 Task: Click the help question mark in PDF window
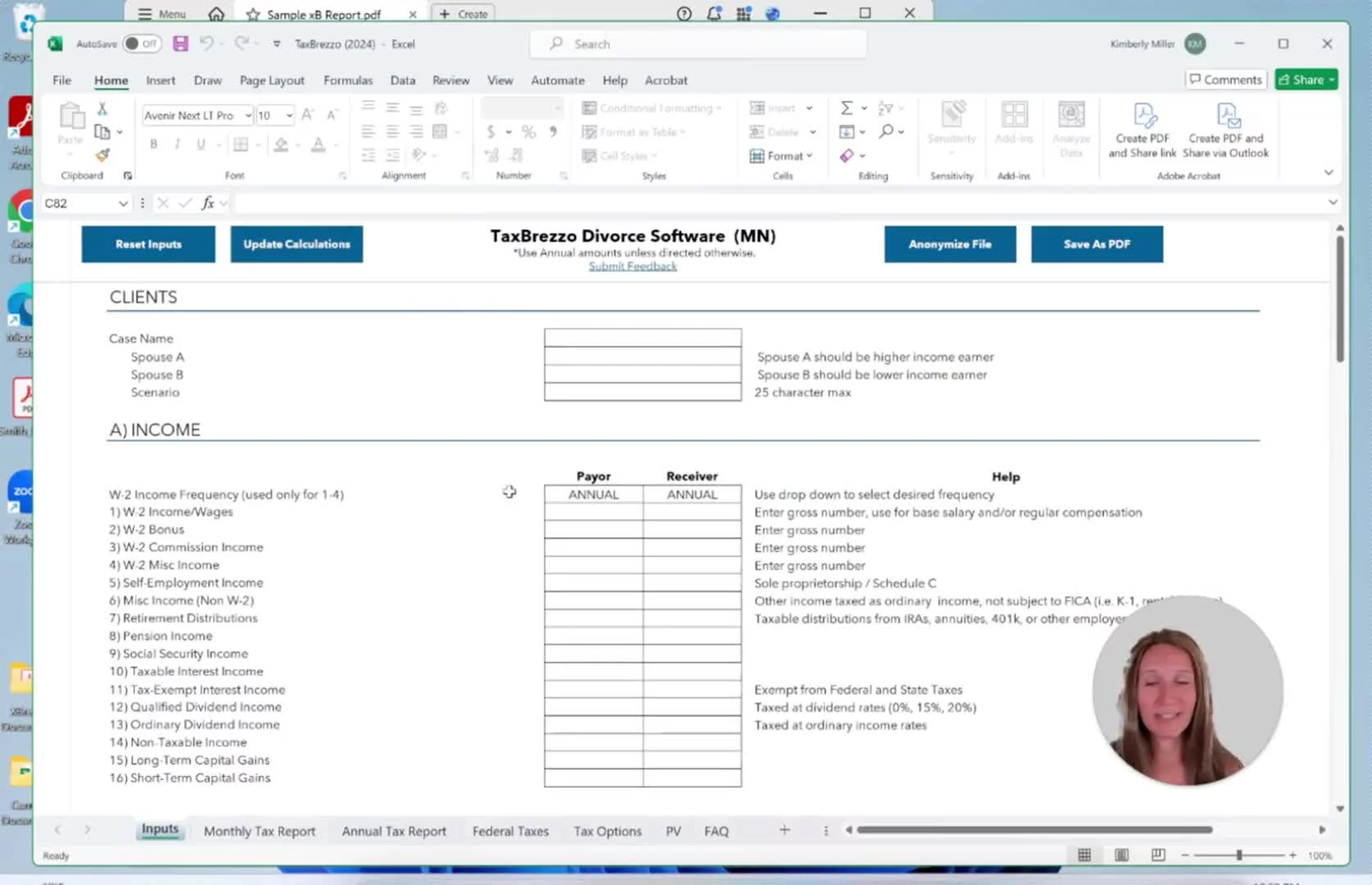684,14
